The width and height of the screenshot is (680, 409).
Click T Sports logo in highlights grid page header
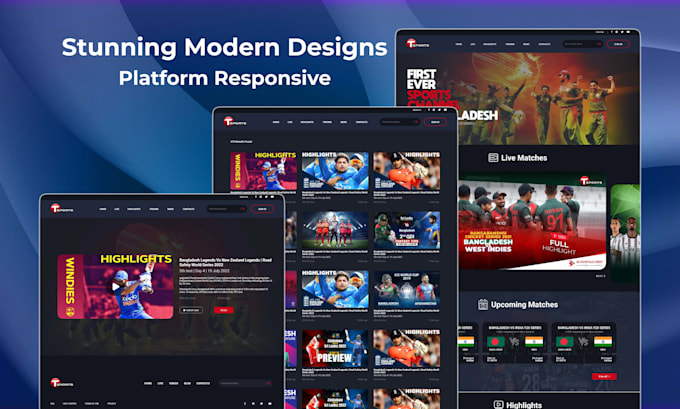point(235,122)
